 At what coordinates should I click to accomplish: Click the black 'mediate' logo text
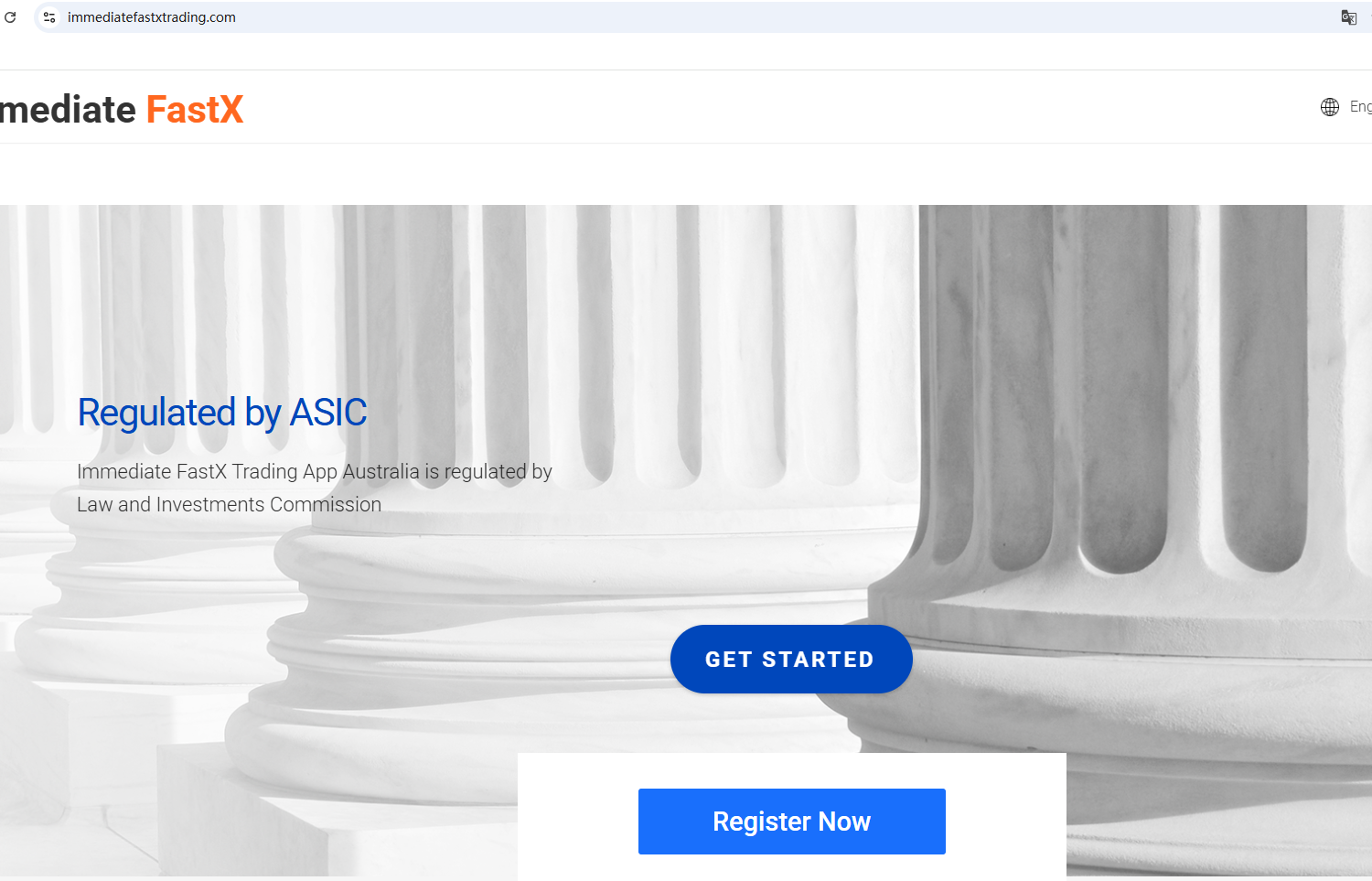68,110
